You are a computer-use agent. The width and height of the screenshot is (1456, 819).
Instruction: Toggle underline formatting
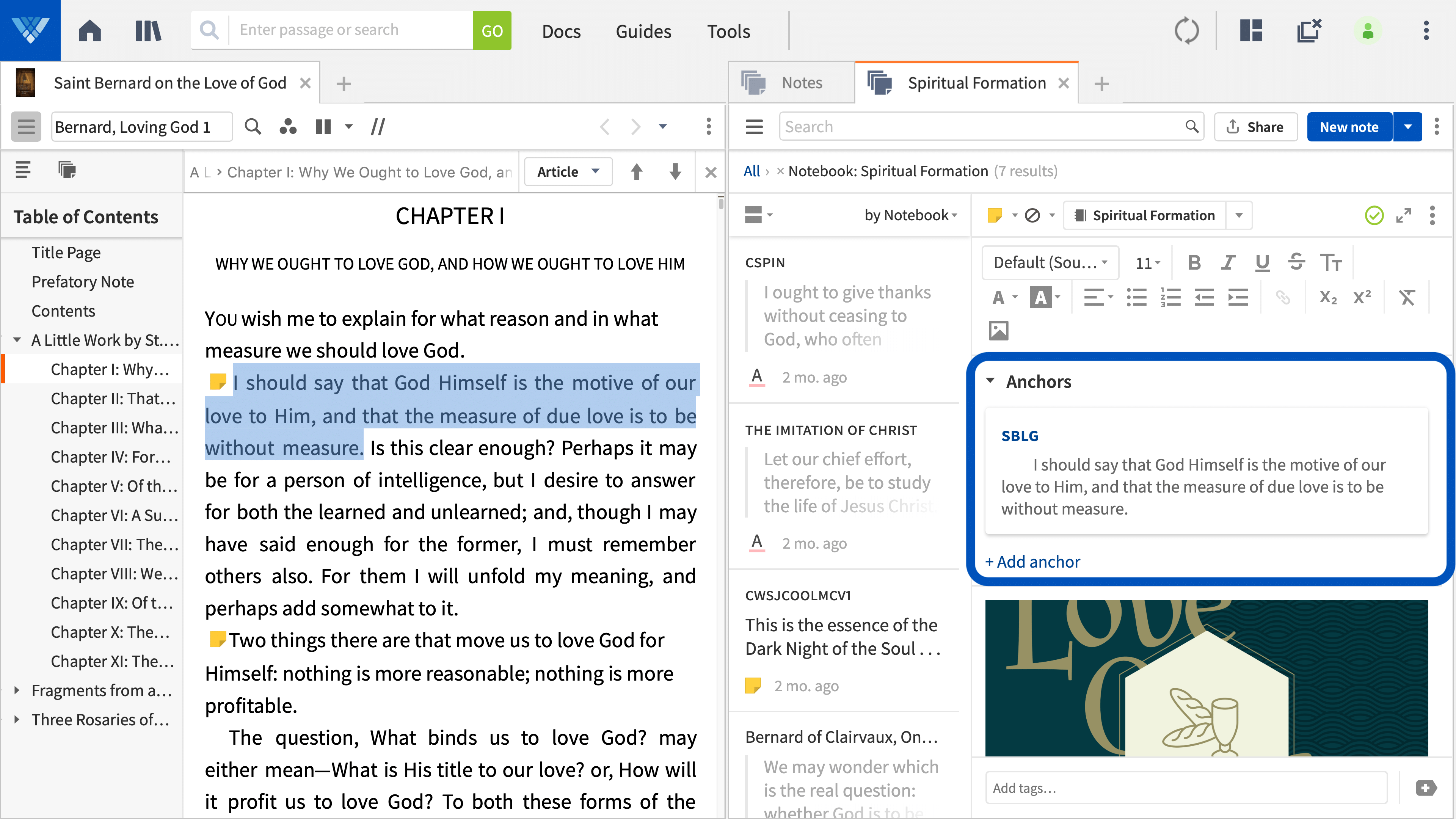(x=1261, y=263)
